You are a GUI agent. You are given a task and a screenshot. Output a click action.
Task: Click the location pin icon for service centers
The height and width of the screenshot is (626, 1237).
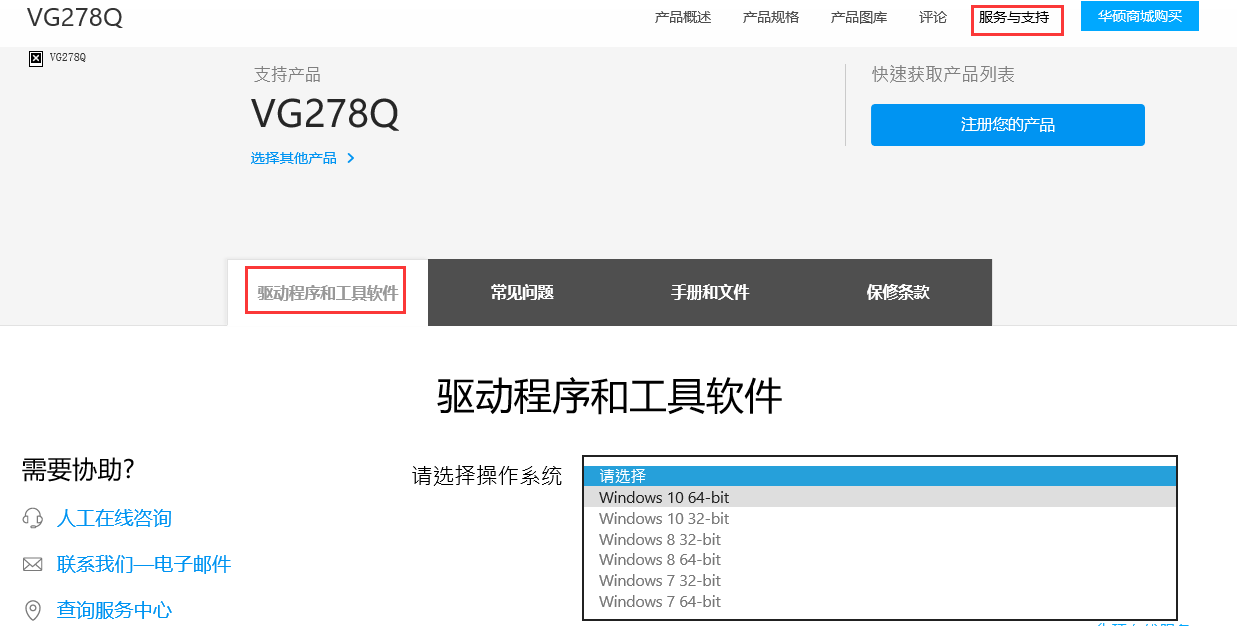point(33,610)
